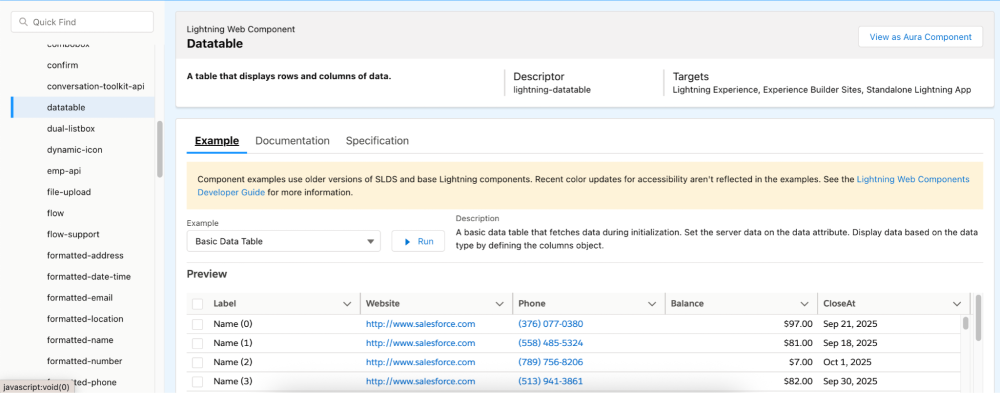Switch to the Documentation tab
This screenshot has height=393, width=1000.
[x=292, y=141]
